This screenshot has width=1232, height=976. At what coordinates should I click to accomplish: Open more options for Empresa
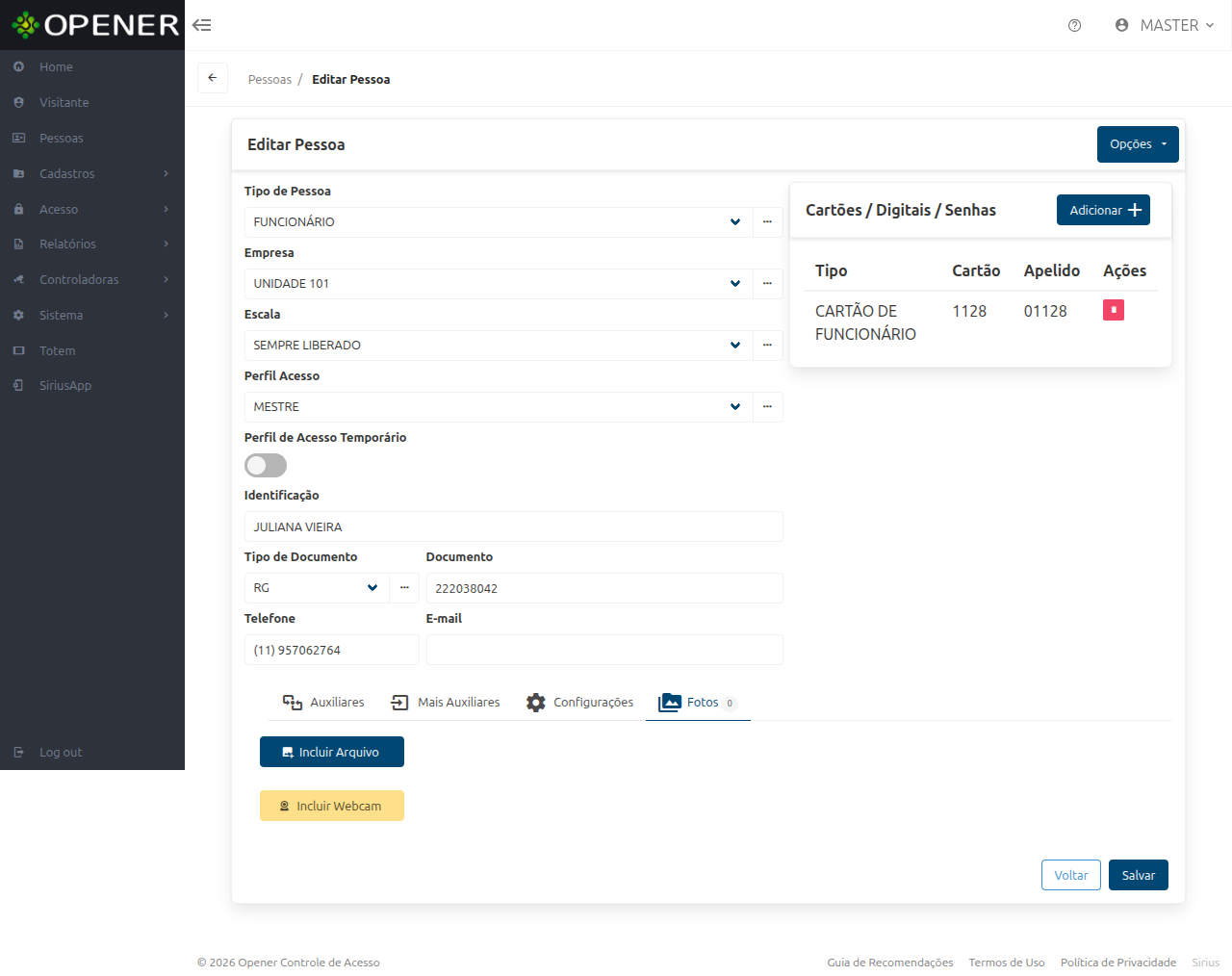[x=767, y=283]
